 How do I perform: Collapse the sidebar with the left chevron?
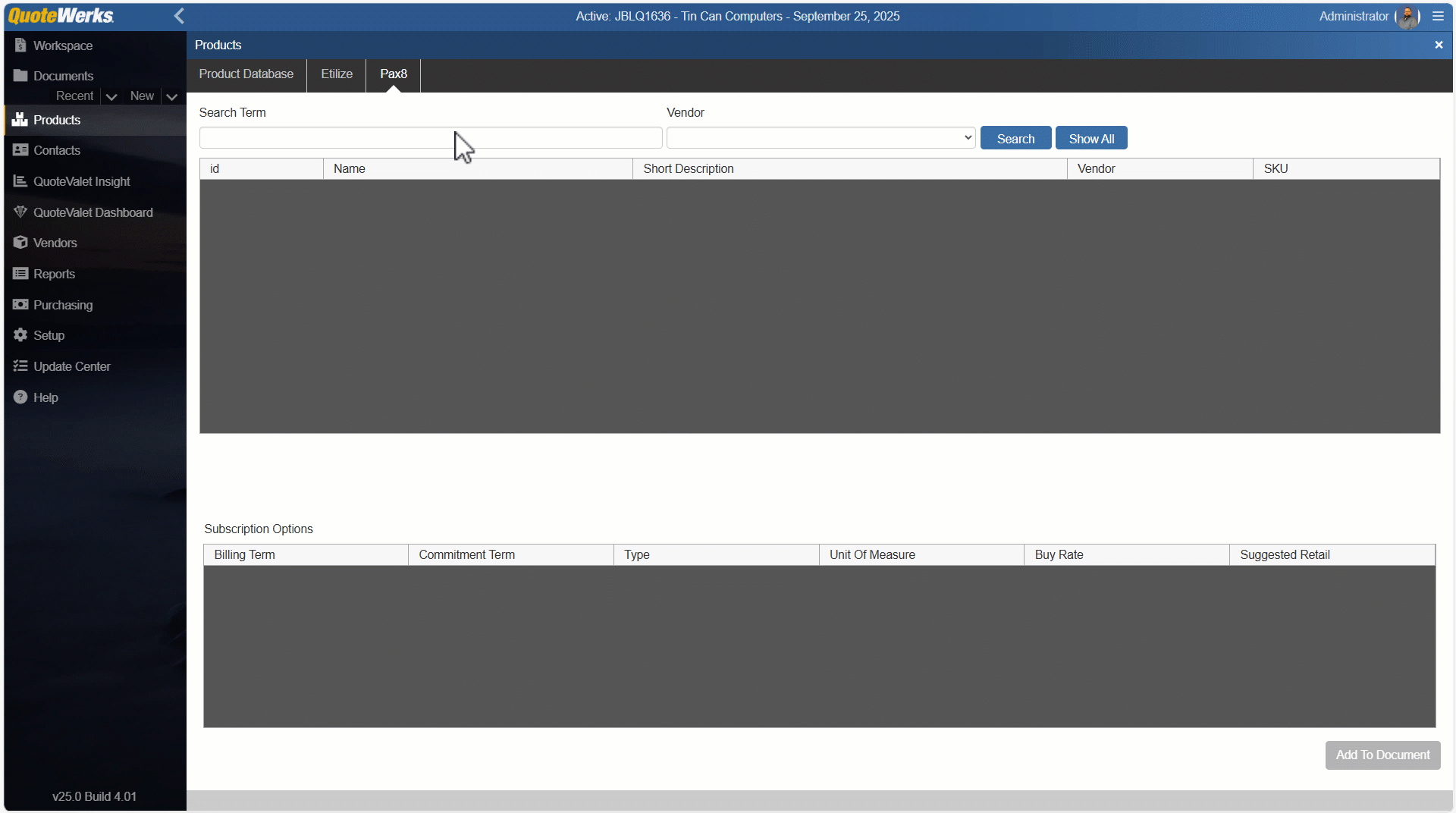point(179,16)
